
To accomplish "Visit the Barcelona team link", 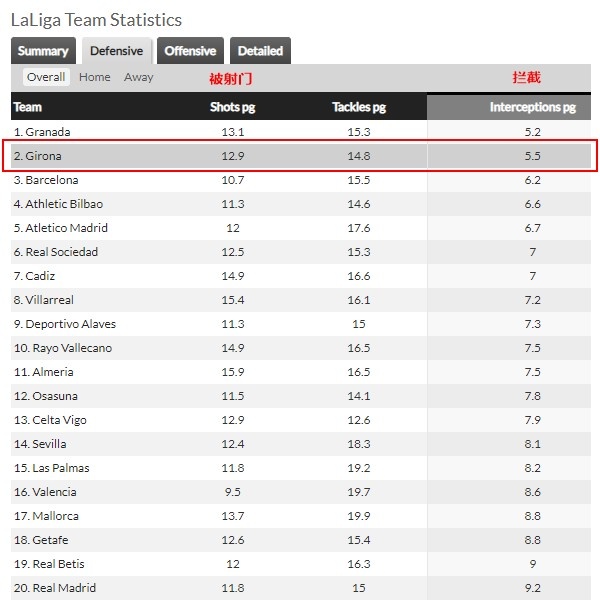I will (52, 180).
